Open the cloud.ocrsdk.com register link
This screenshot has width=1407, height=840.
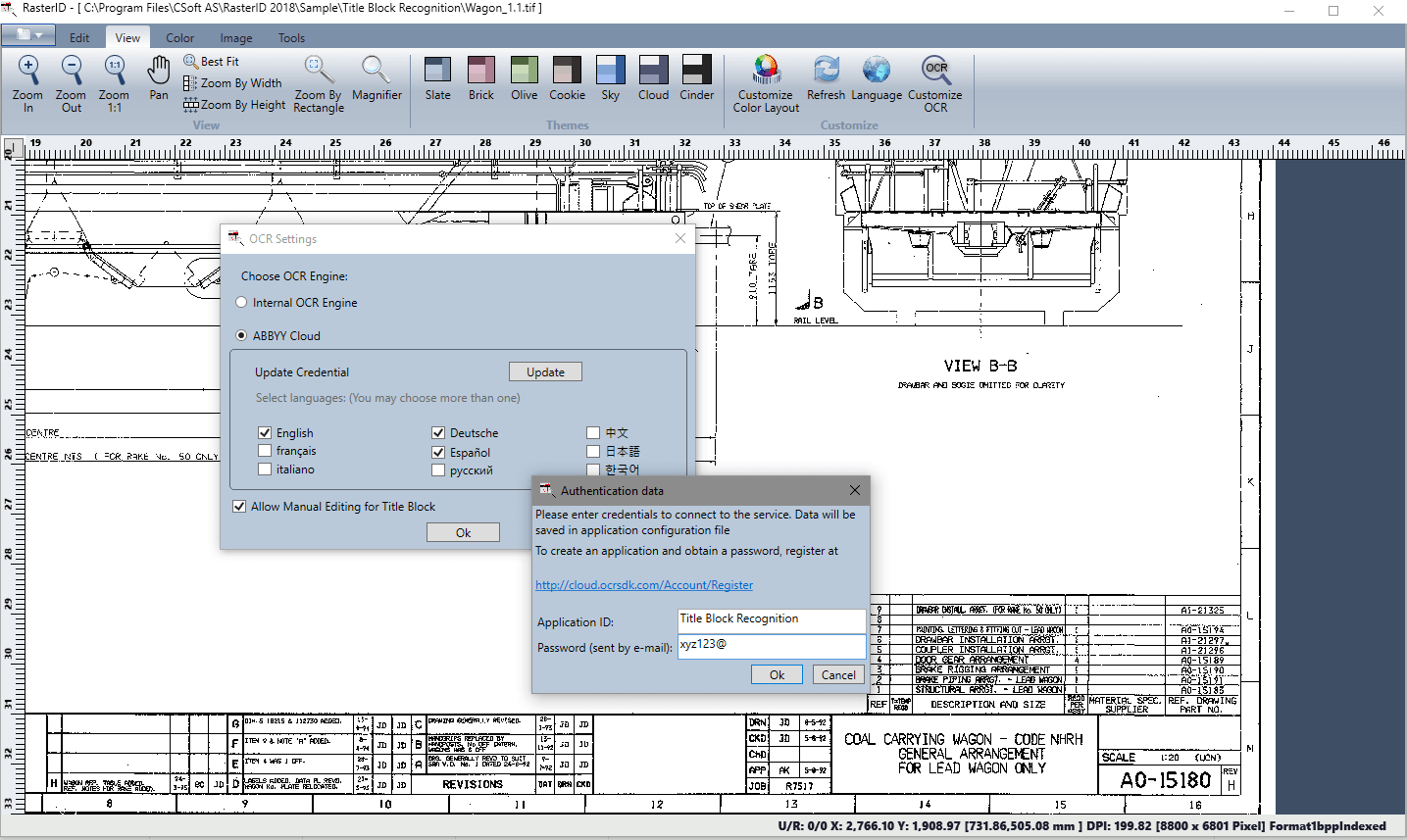(x=644, y=585)
